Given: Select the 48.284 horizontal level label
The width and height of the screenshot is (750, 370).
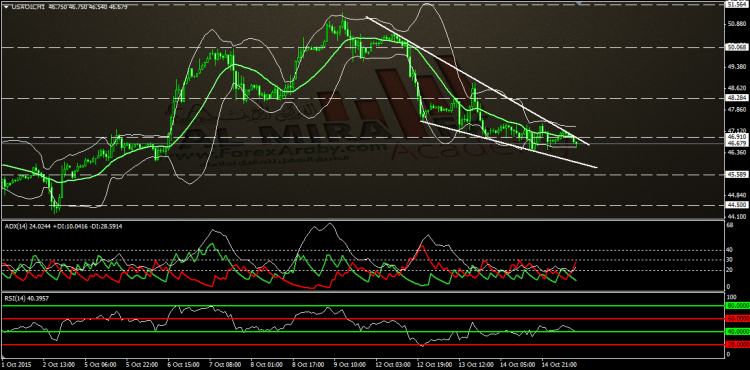Looking at the screenshot, I should (737, 98).
